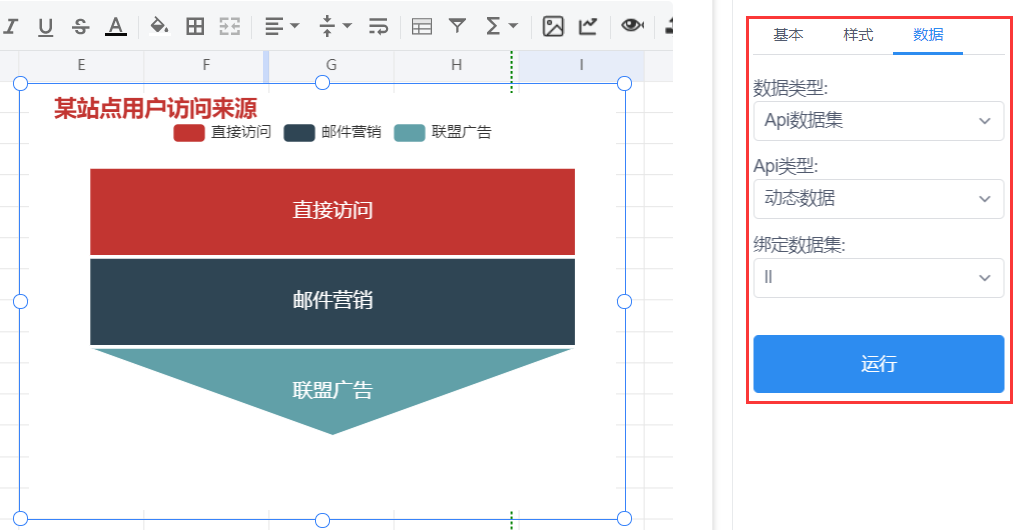The image size is (1021, 530).
Task: Select column F header
Action: click(x=206, y=65)
